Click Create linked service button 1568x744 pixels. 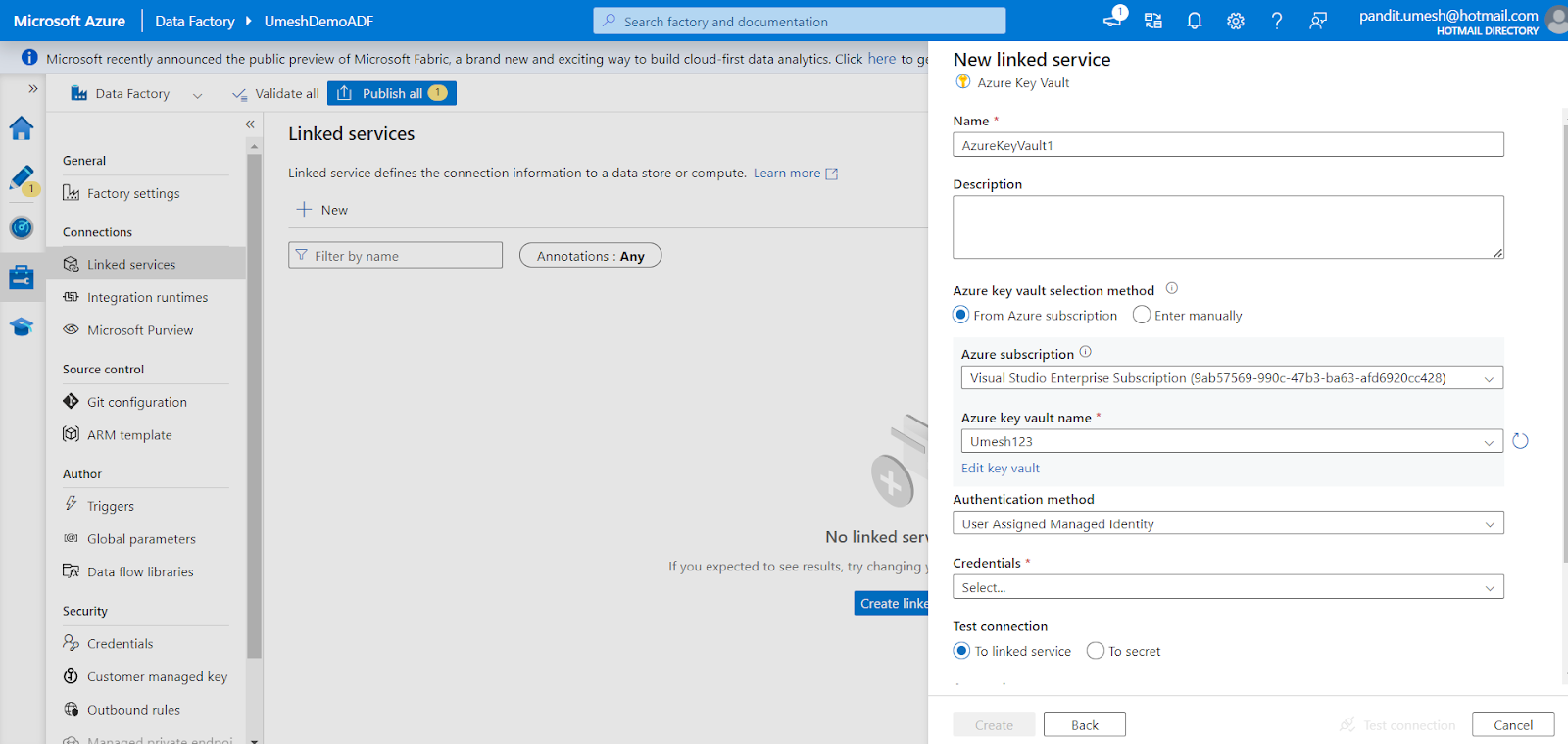click(x=892, y=603)
